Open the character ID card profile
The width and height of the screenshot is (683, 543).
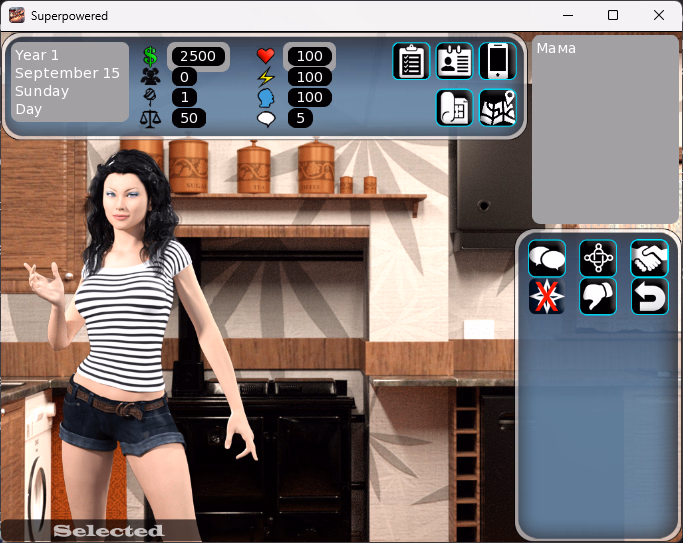click(455, 61)
